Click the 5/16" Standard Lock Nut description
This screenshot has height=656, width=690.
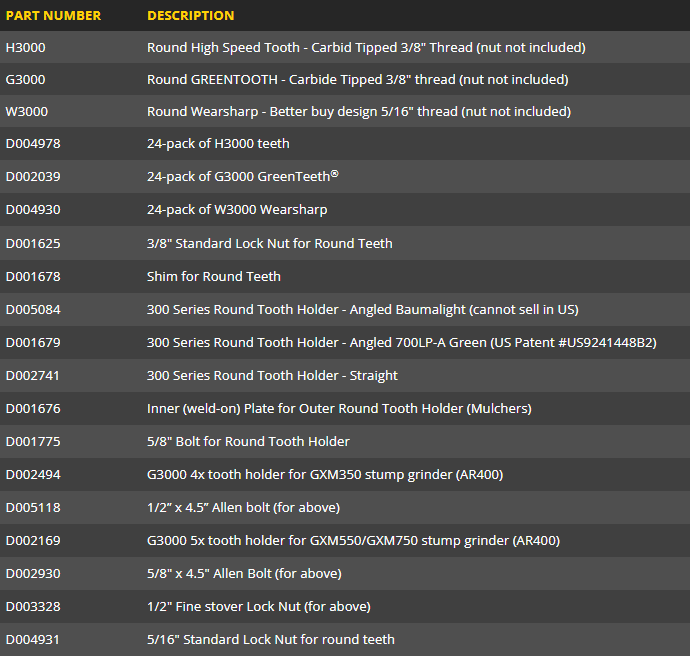pyautogui.click(x=271, y=639)
